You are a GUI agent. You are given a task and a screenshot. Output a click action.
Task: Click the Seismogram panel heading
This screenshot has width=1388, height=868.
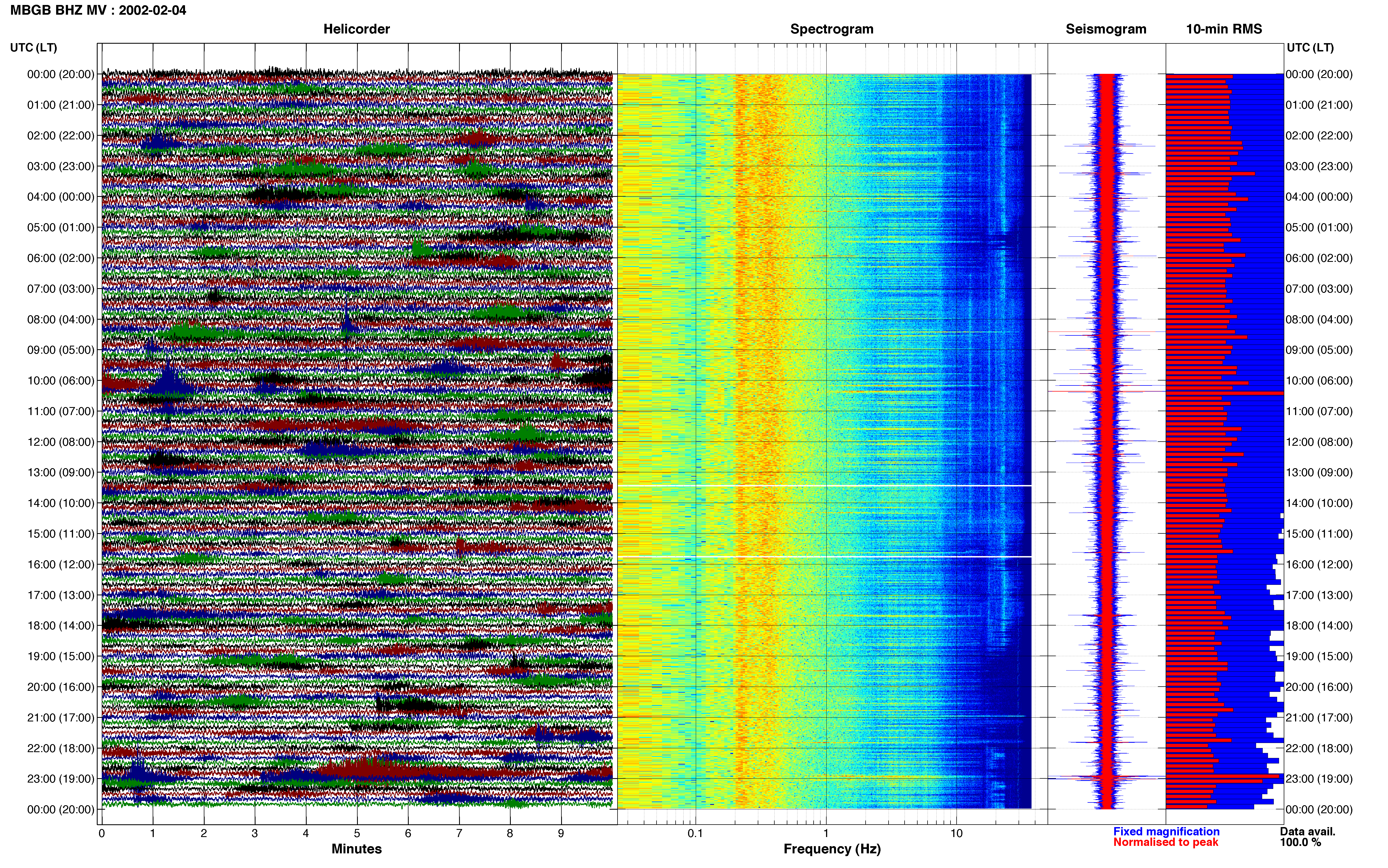1106,29
